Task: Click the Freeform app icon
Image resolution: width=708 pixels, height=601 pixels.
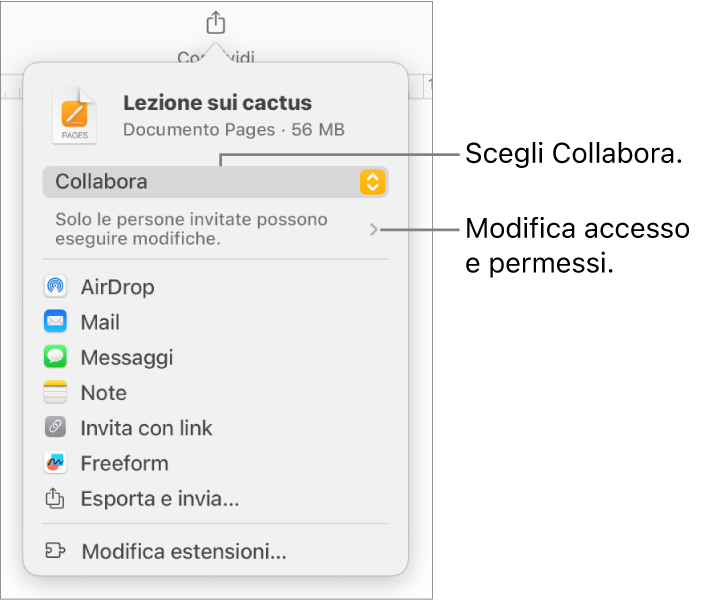Action: pos(56,463)
